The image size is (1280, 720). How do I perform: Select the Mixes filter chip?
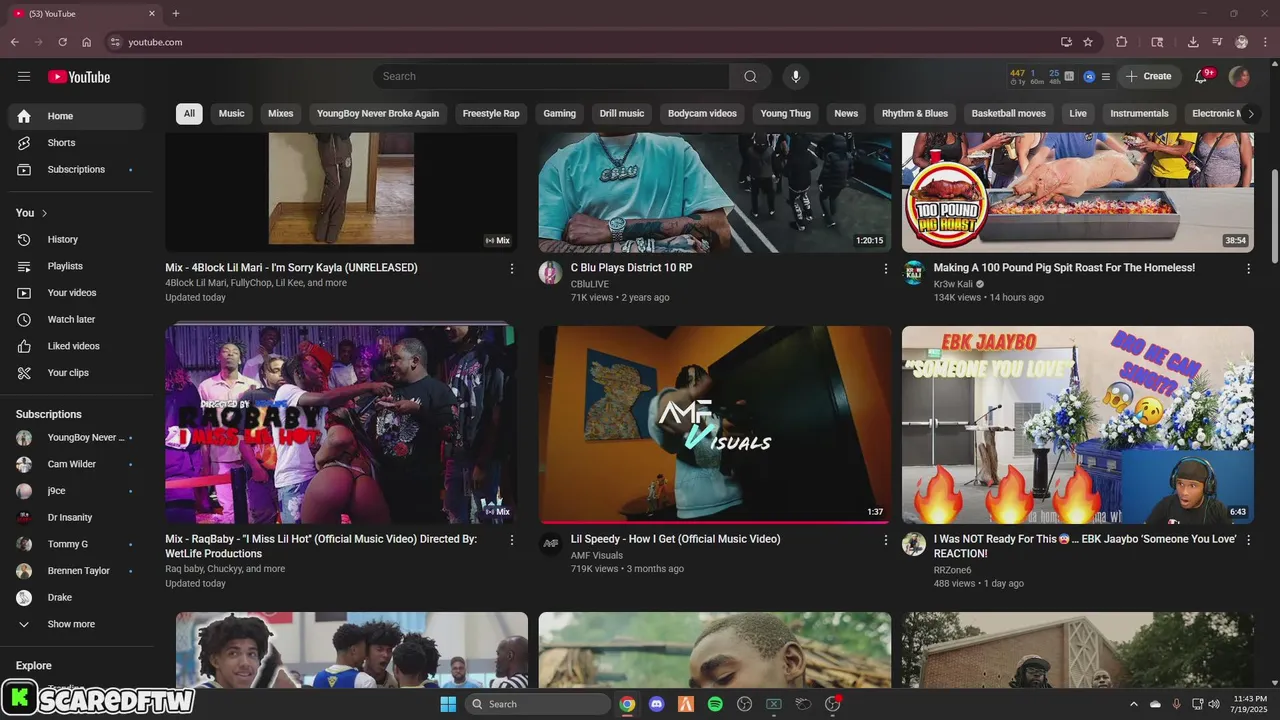pos(281,113)
